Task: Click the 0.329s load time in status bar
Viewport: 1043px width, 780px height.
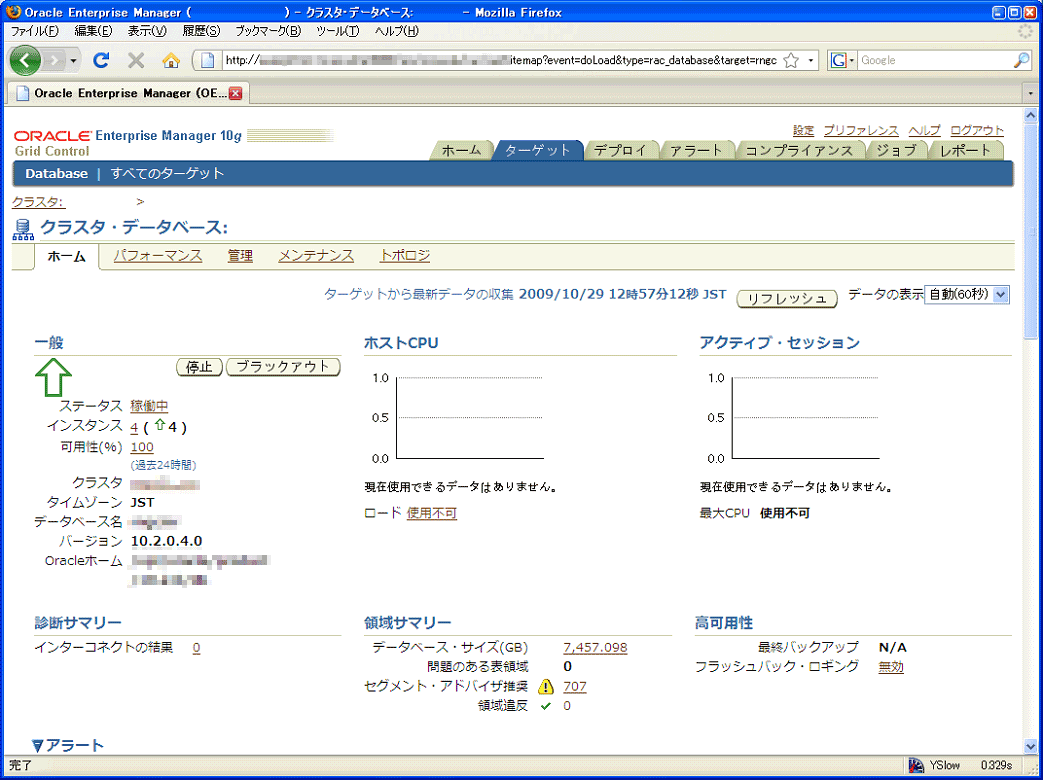Action: [x=996, y=765]
